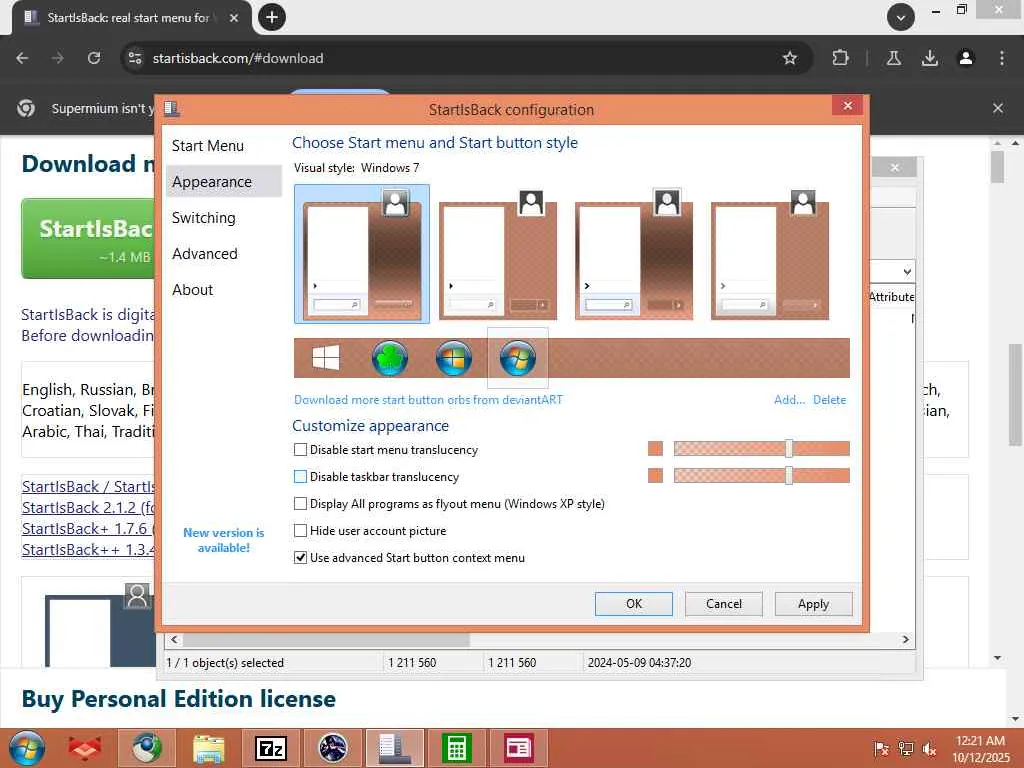Viewport: 1024px width, 768px height.
Task: Click the start menu color swatch
Action: click(x=655, y=448)
